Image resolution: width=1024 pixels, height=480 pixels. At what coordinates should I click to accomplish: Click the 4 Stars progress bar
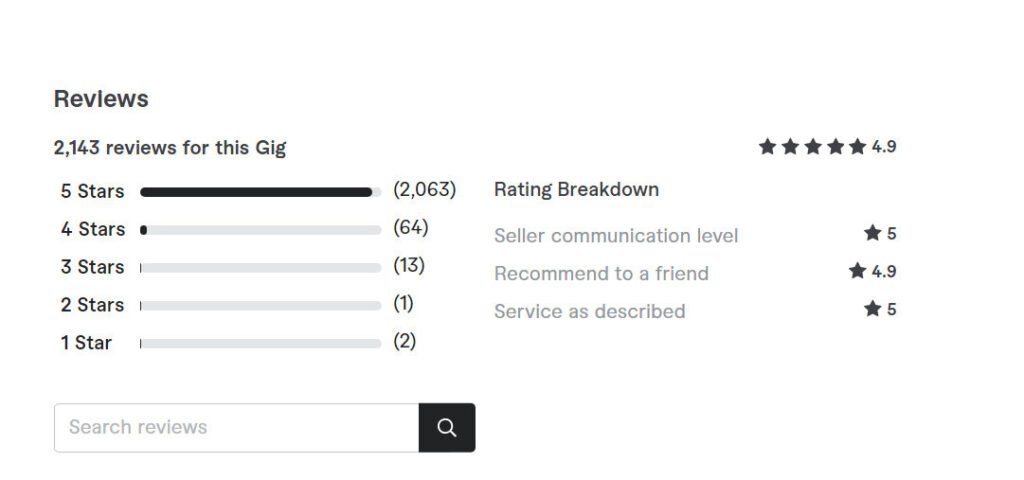tap(261, 230)
